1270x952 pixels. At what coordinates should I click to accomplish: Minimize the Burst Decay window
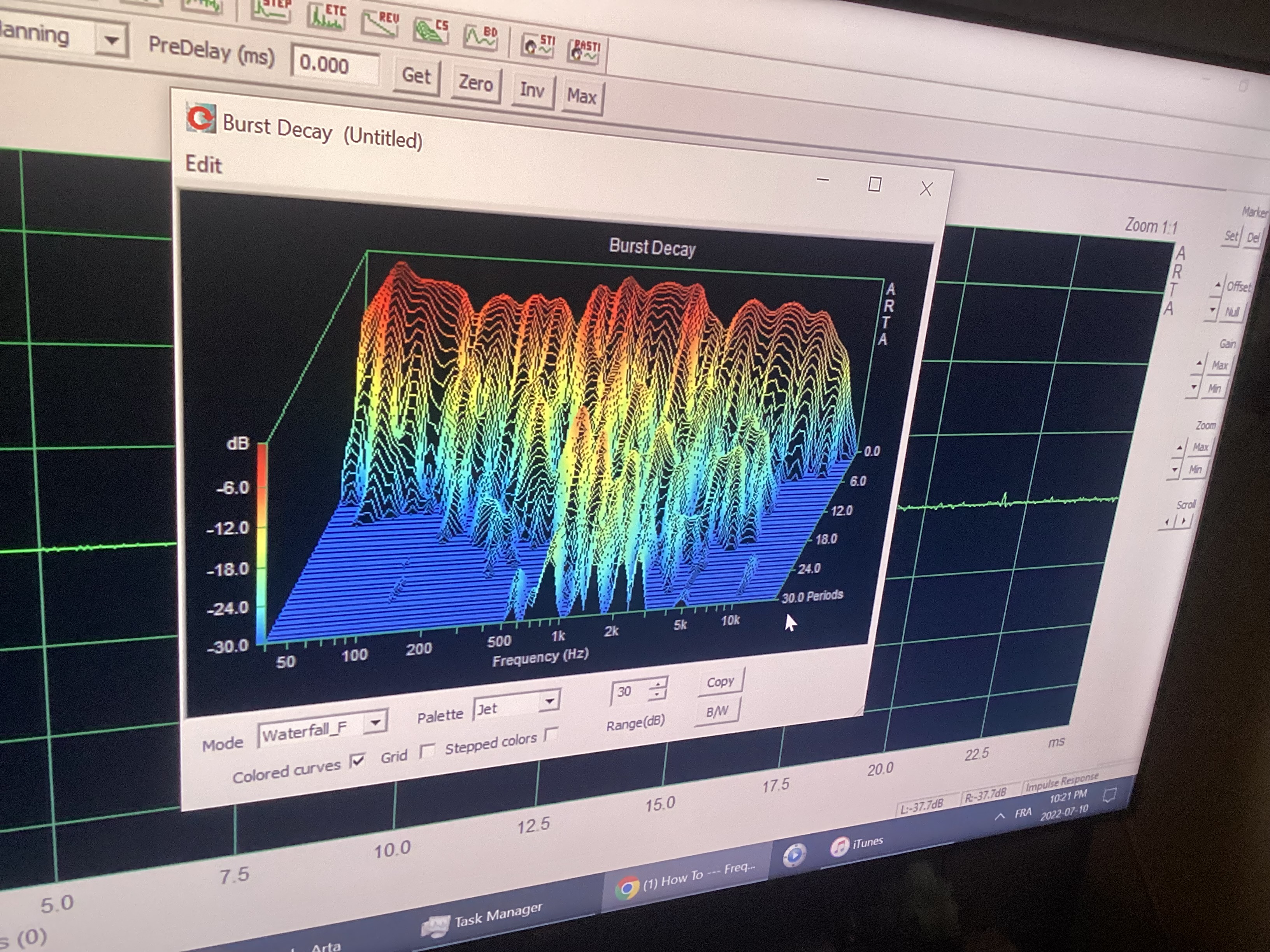click(822, 180)
